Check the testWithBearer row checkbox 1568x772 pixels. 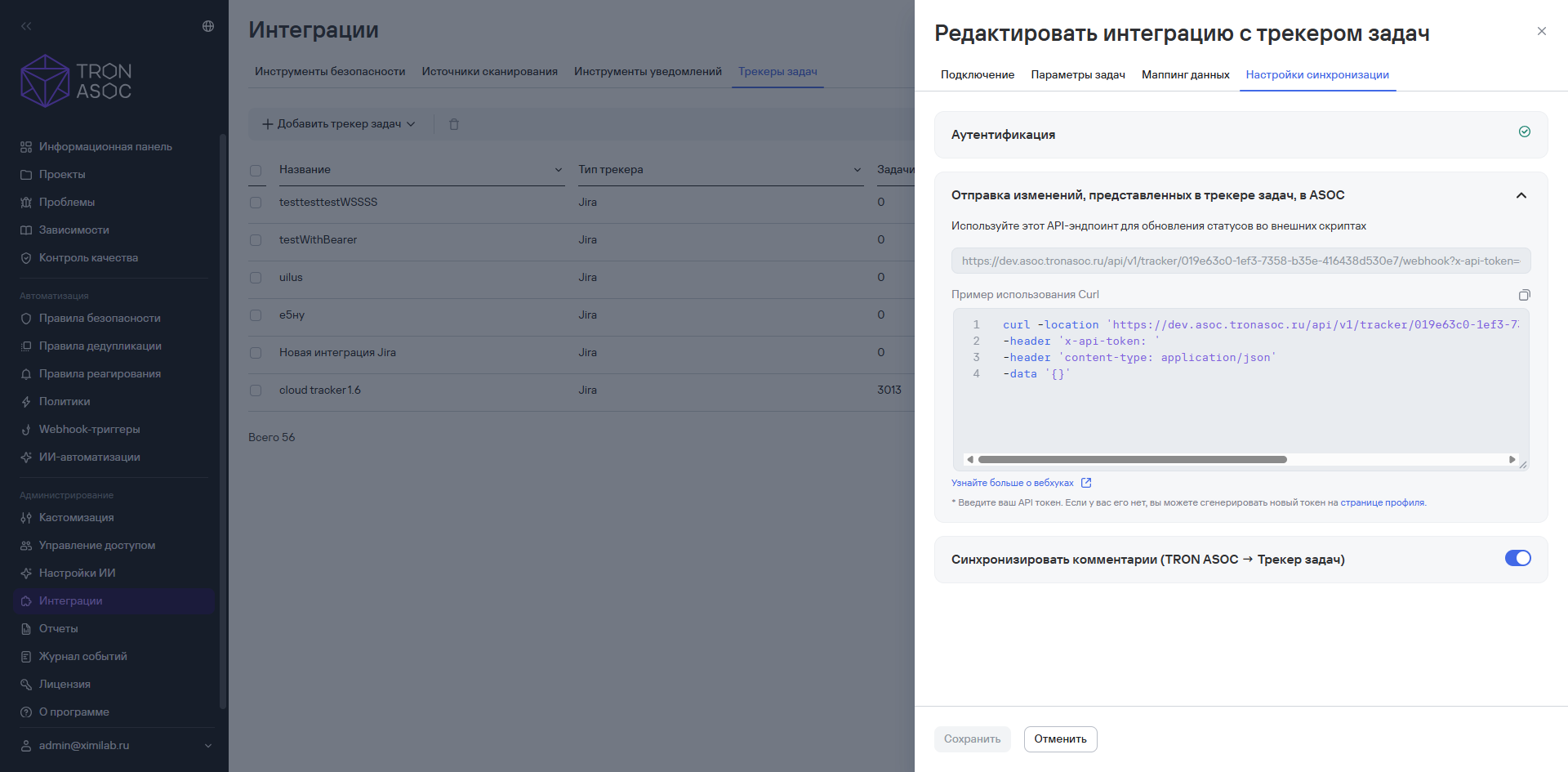click(256, 240)
